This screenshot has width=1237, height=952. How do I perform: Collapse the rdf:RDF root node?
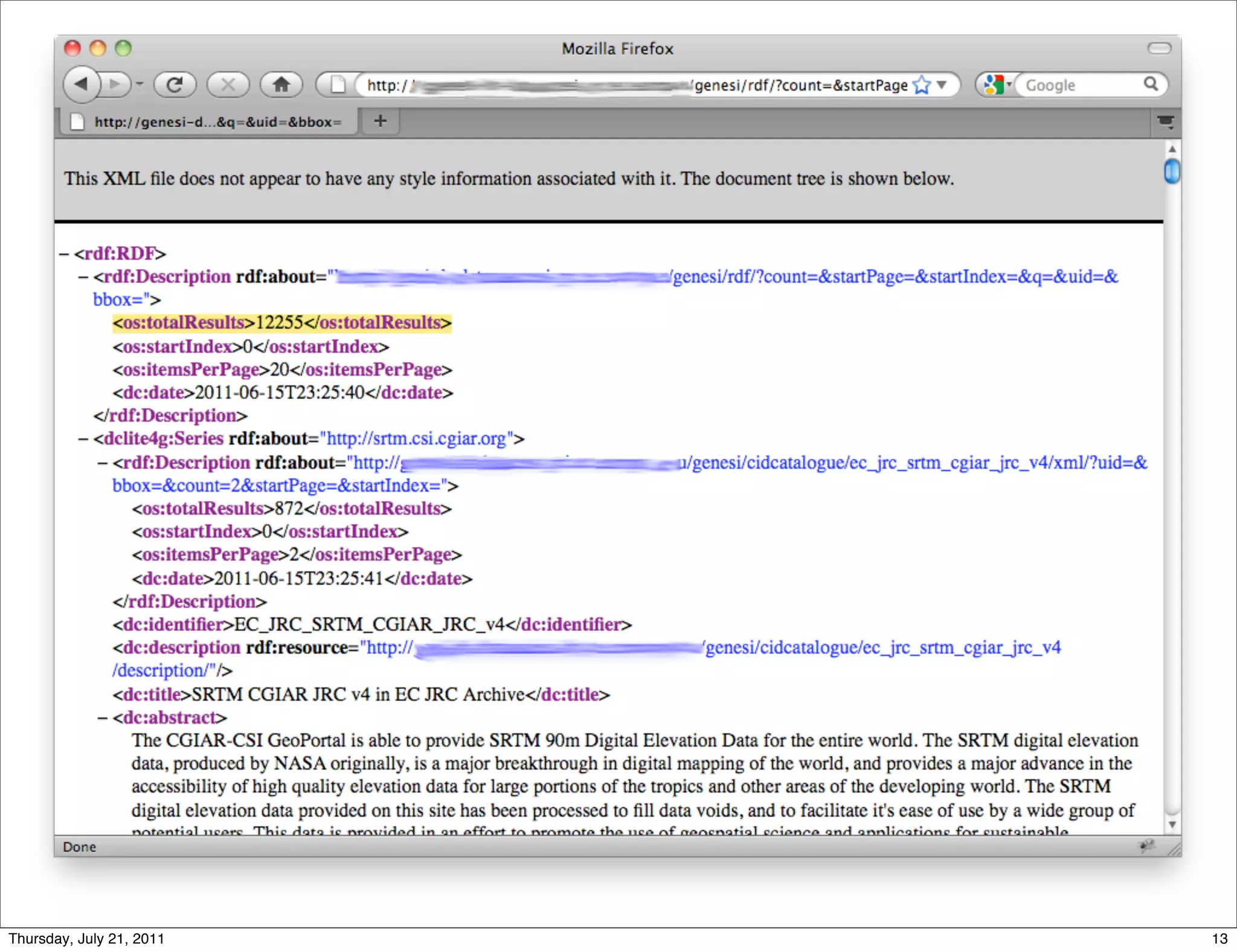coord(64,254)
